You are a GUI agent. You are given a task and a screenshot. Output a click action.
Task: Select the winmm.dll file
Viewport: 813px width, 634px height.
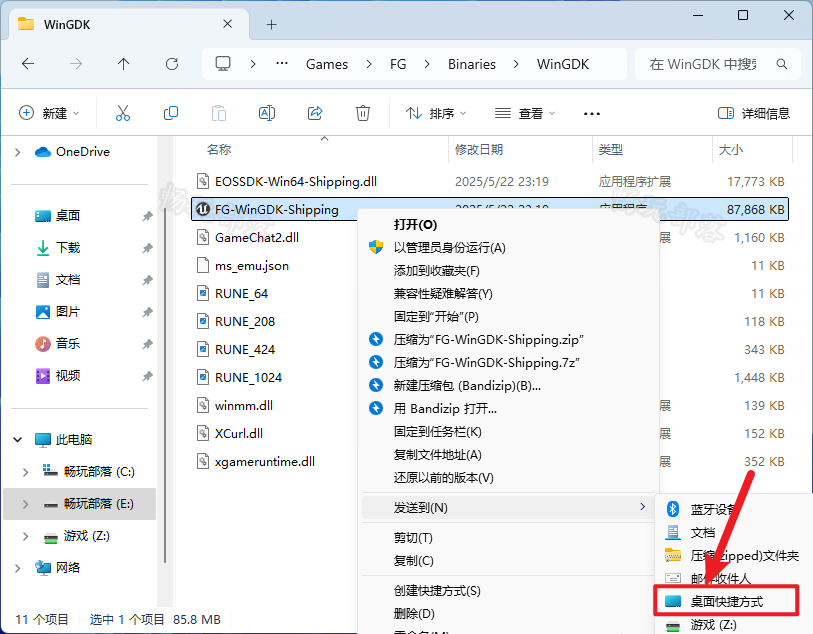tap(244, 405)
